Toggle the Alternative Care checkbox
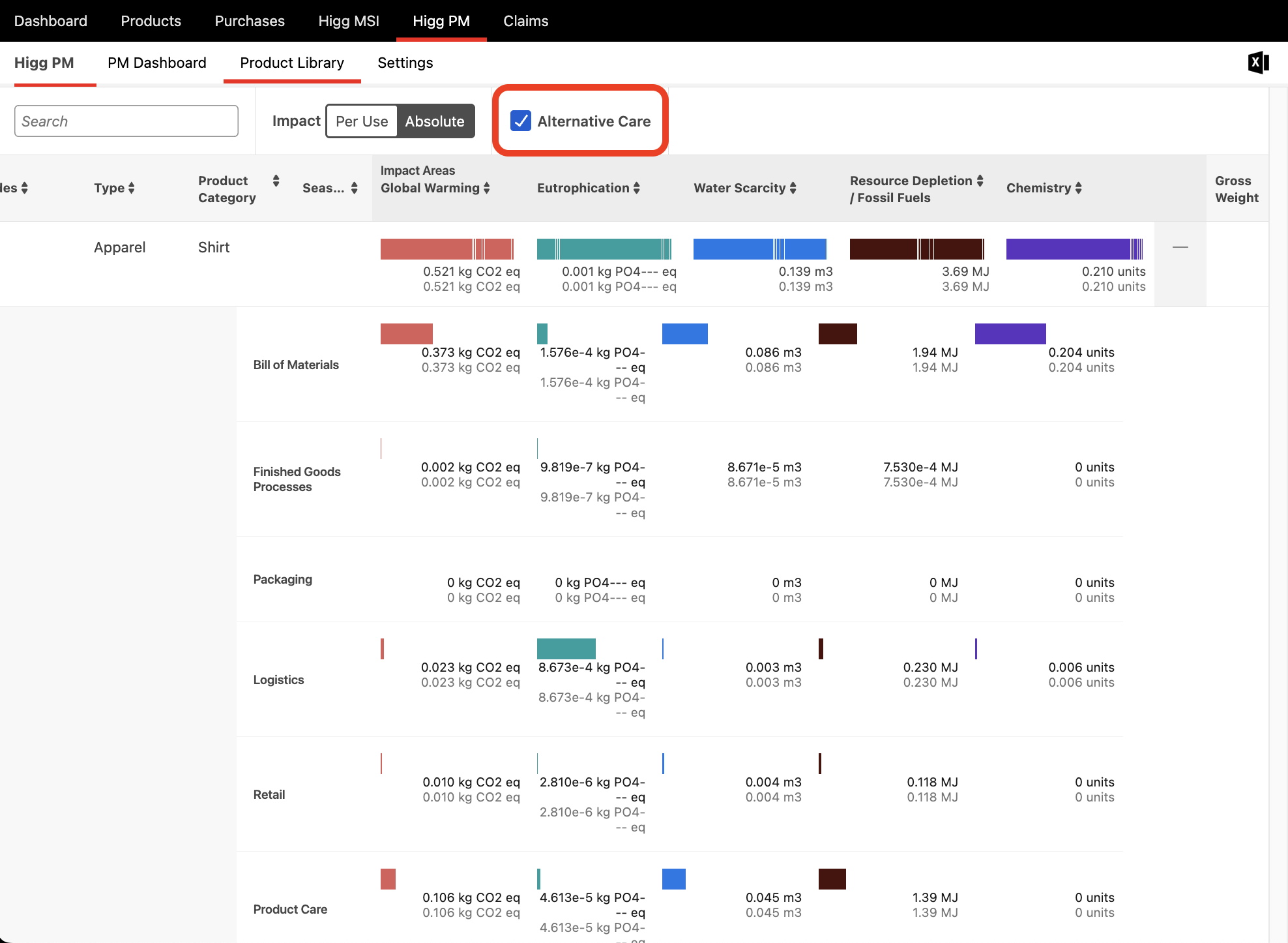This screenshot has width=1288, height=943. pyautogui.click(x=521, y=121)
